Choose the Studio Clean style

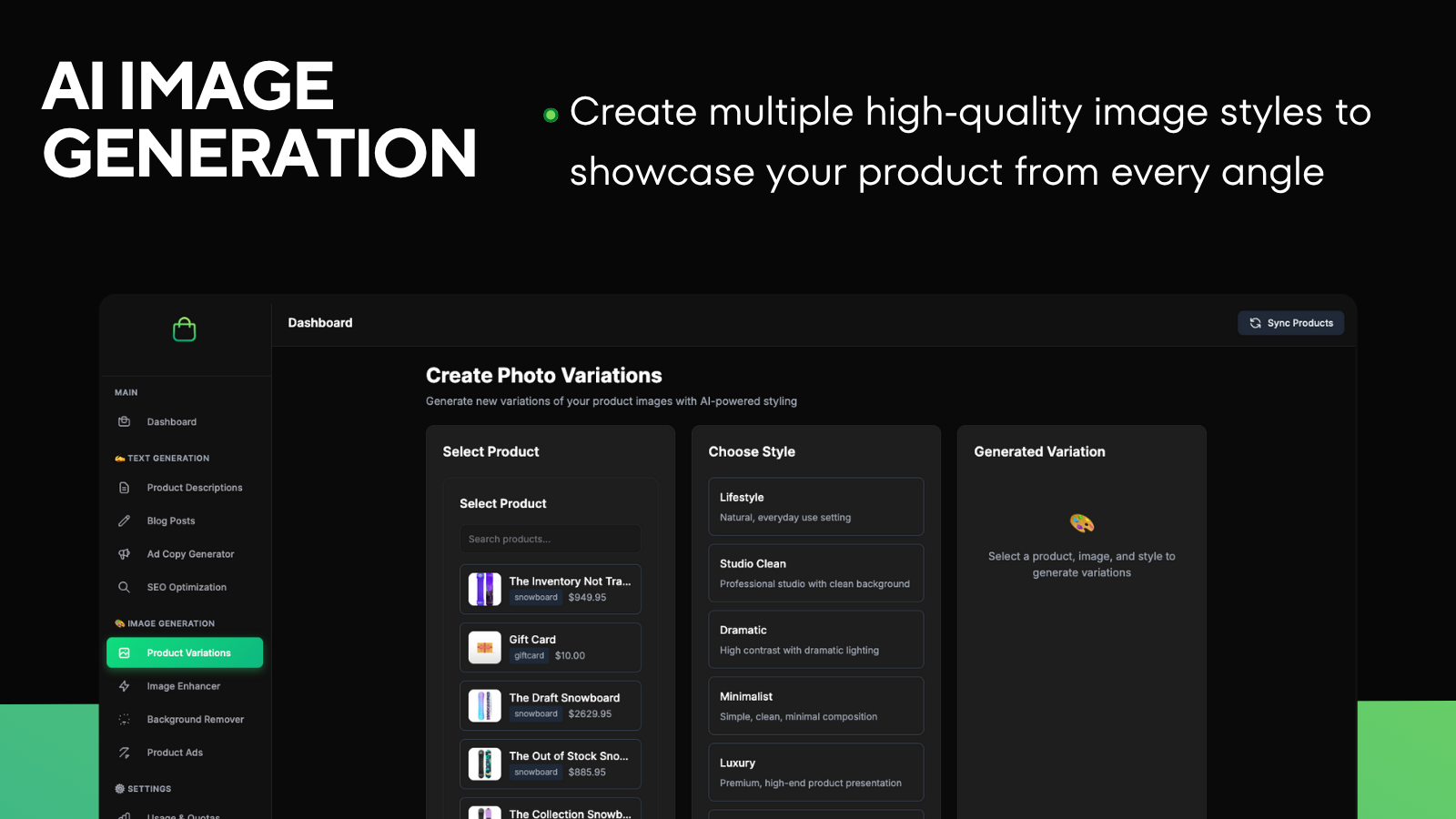[x=815, y=572]
